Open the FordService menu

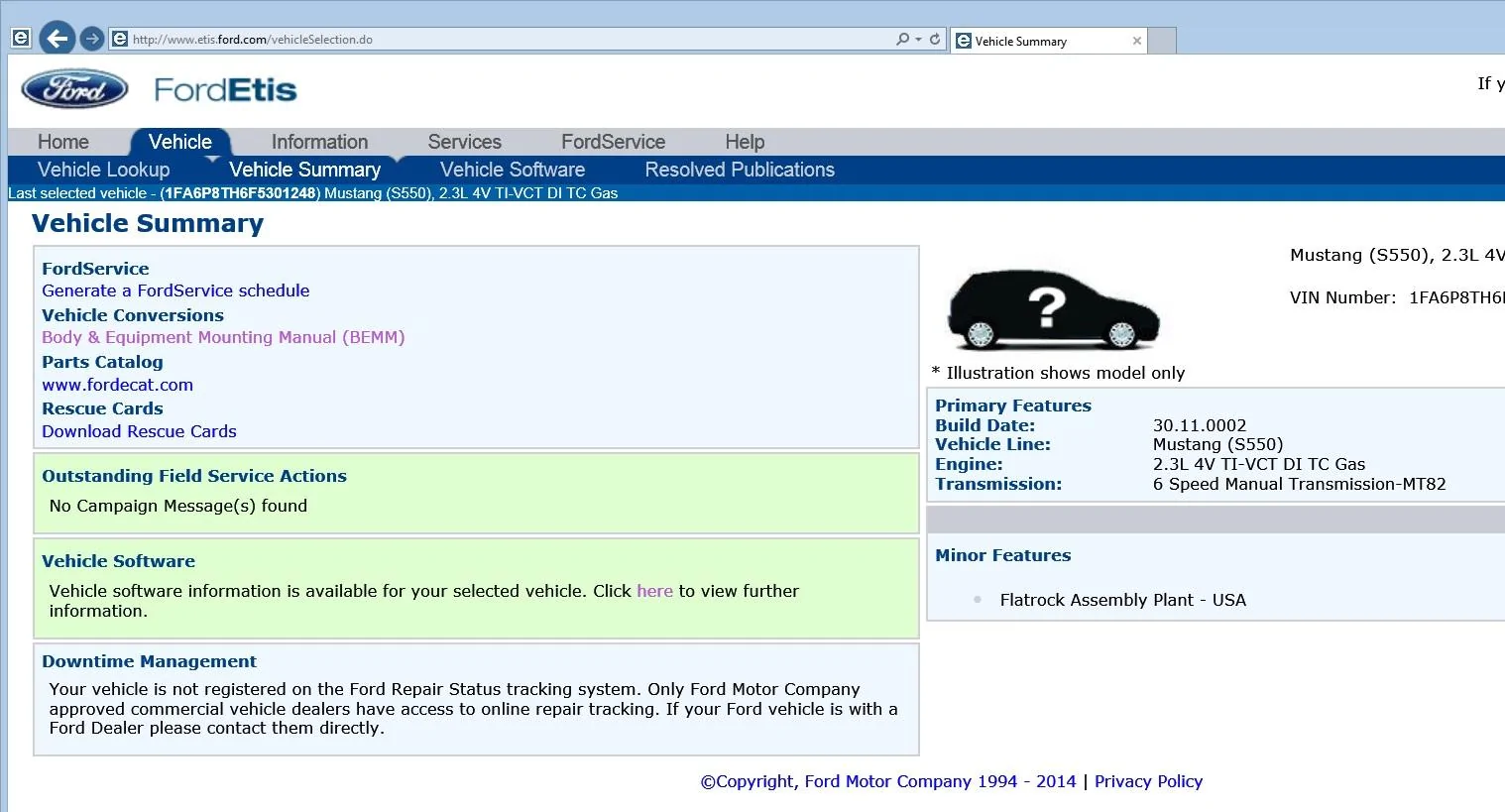[x=613, y=142]
